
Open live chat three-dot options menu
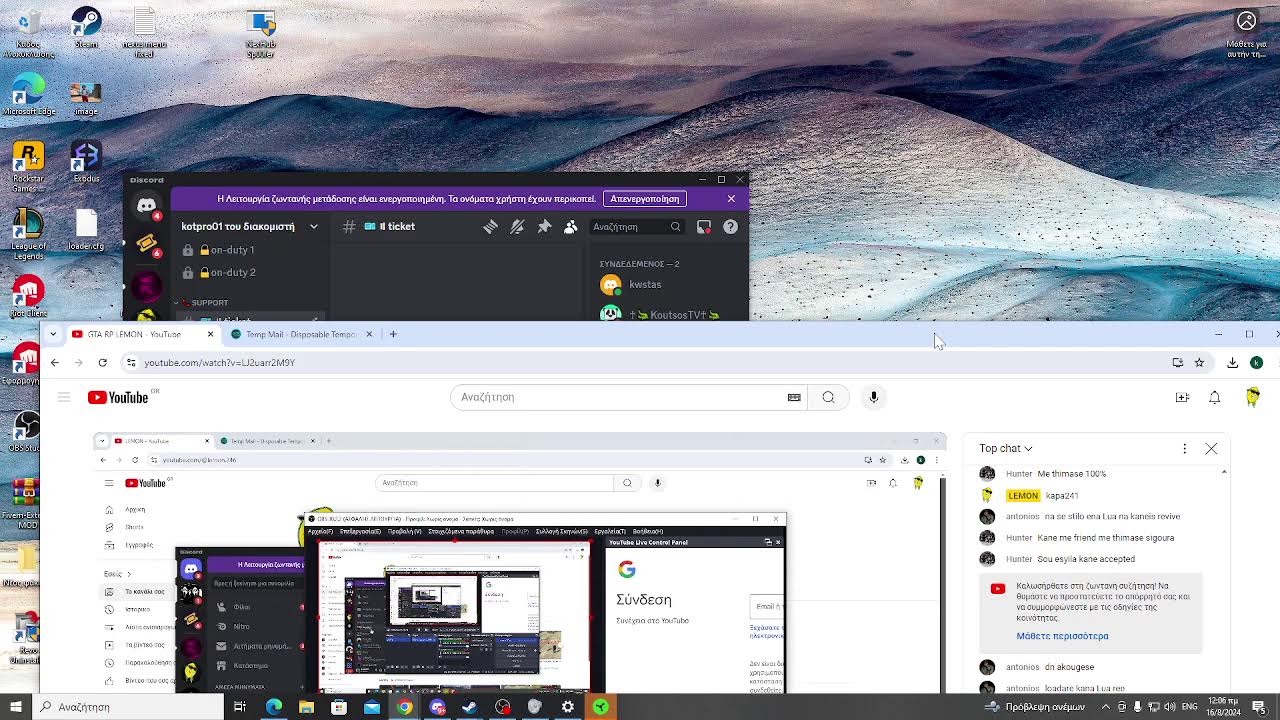[1185, 449]
